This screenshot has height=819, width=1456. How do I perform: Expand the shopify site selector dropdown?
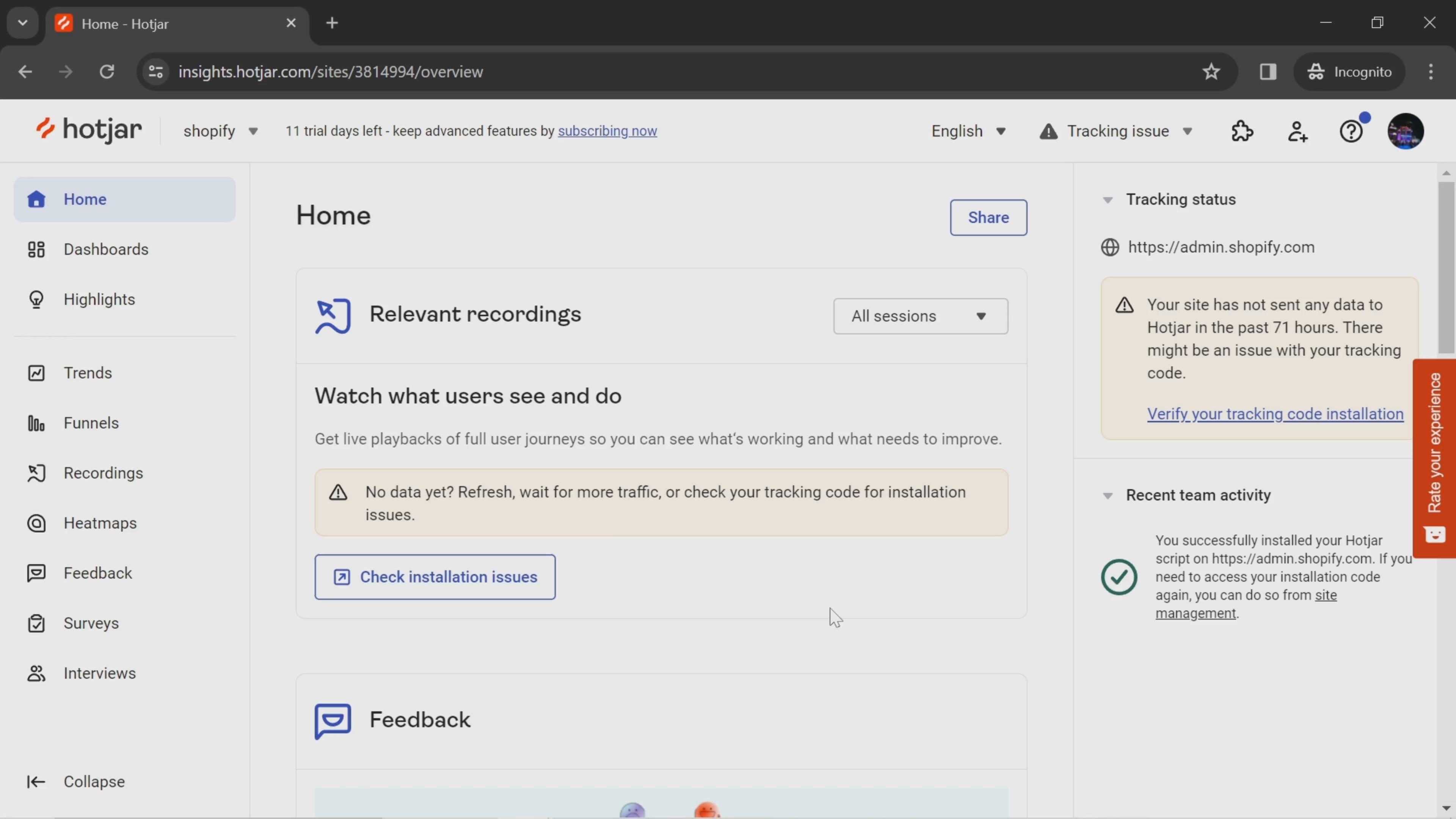(219, 130)
